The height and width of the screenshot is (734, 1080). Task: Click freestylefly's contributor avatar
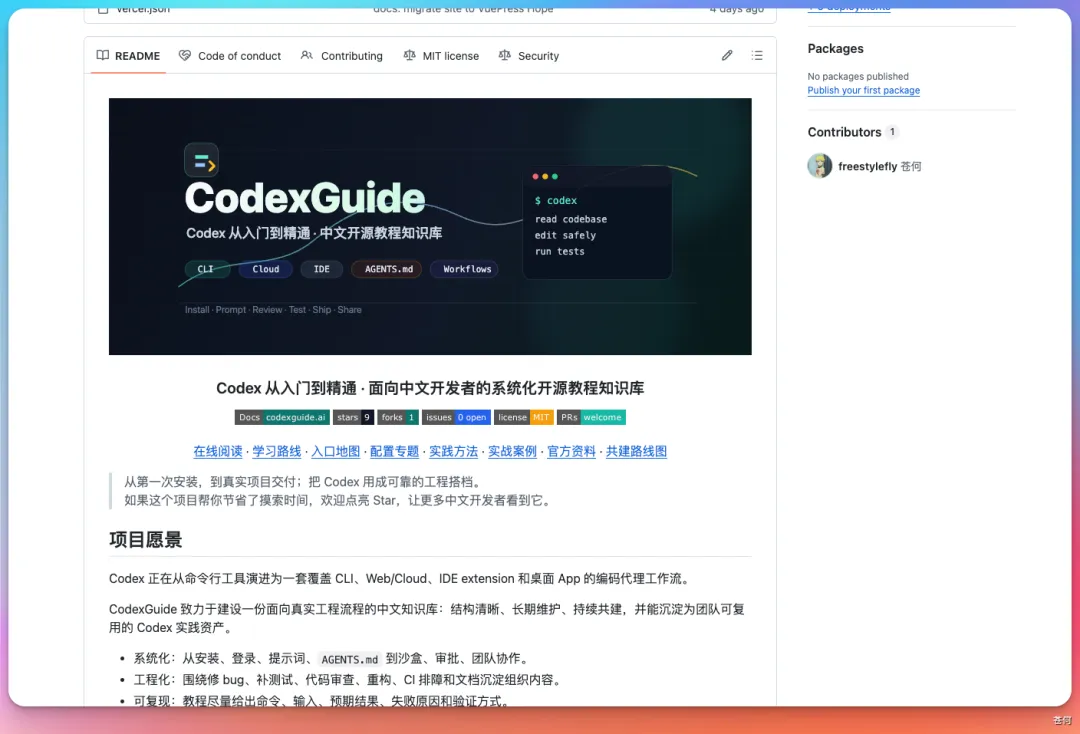coord(820,166)
